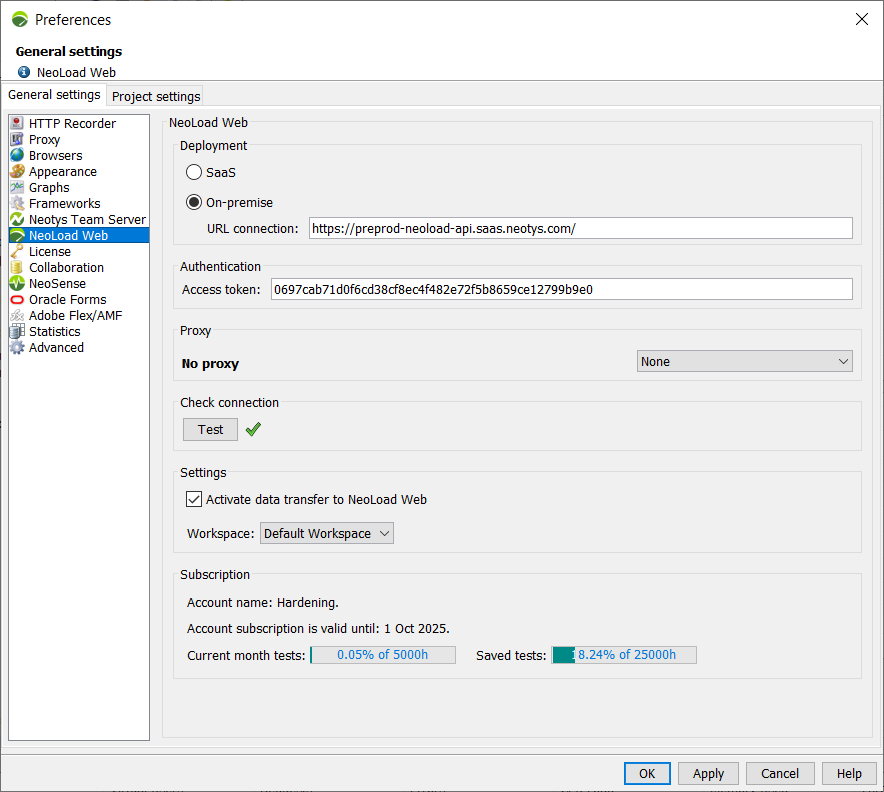Switch to the General settings tab
884x792 pixels.
pyautogui.click(x=54, y=95)
